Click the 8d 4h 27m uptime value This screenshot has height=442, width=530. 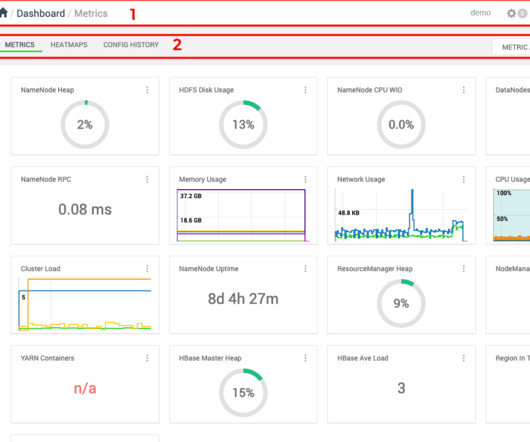click(243, 299)
